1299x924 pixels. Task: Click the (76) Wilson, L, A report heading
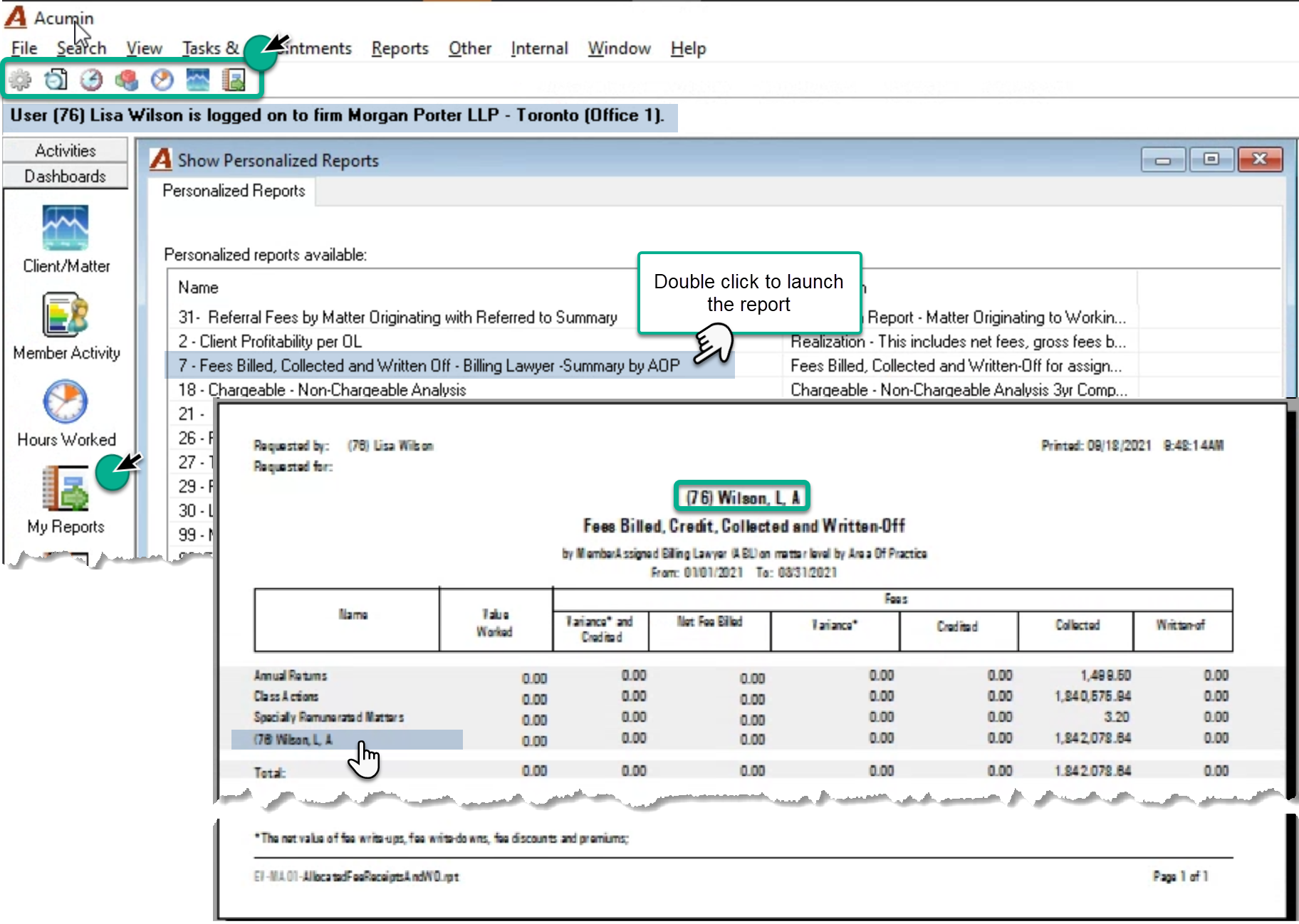pyautogui.click(x=742, y=497)
